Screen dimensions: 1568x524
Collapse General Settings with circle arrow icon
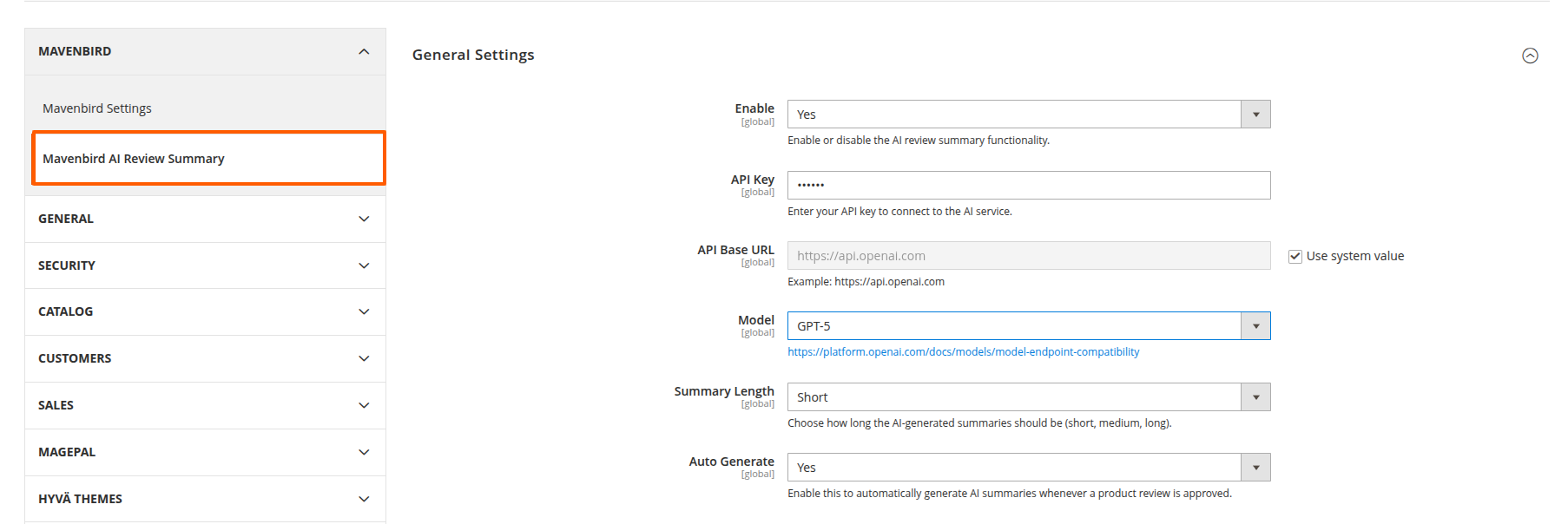tap(1530, 56)
